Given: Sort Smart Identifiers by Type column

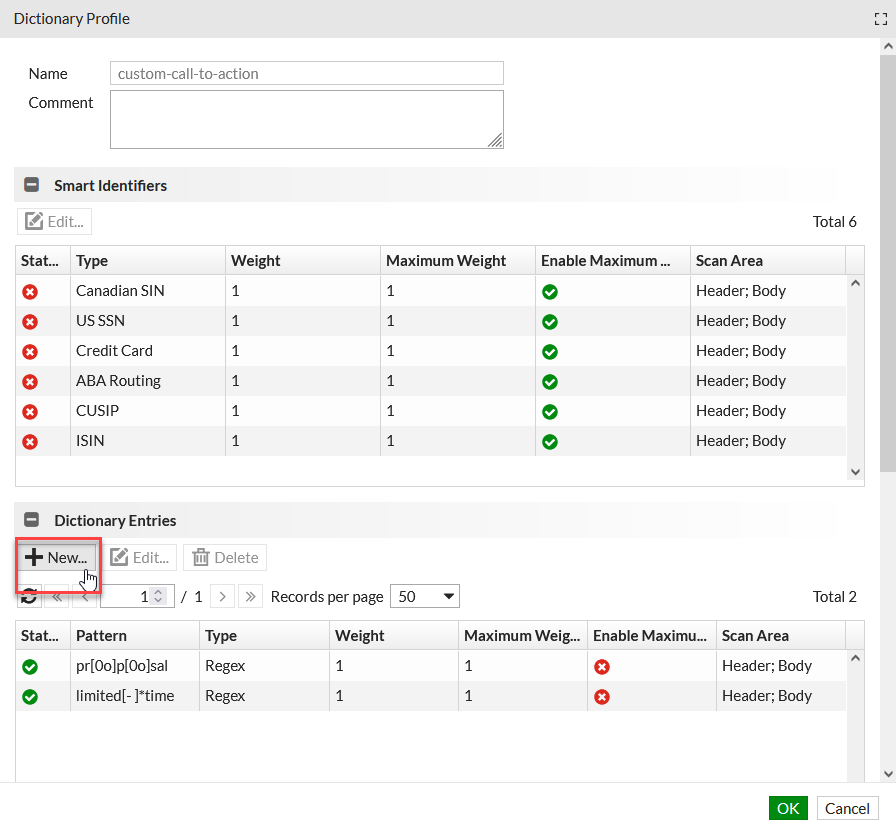Looking at the screenshot, I should pos(148,261).
